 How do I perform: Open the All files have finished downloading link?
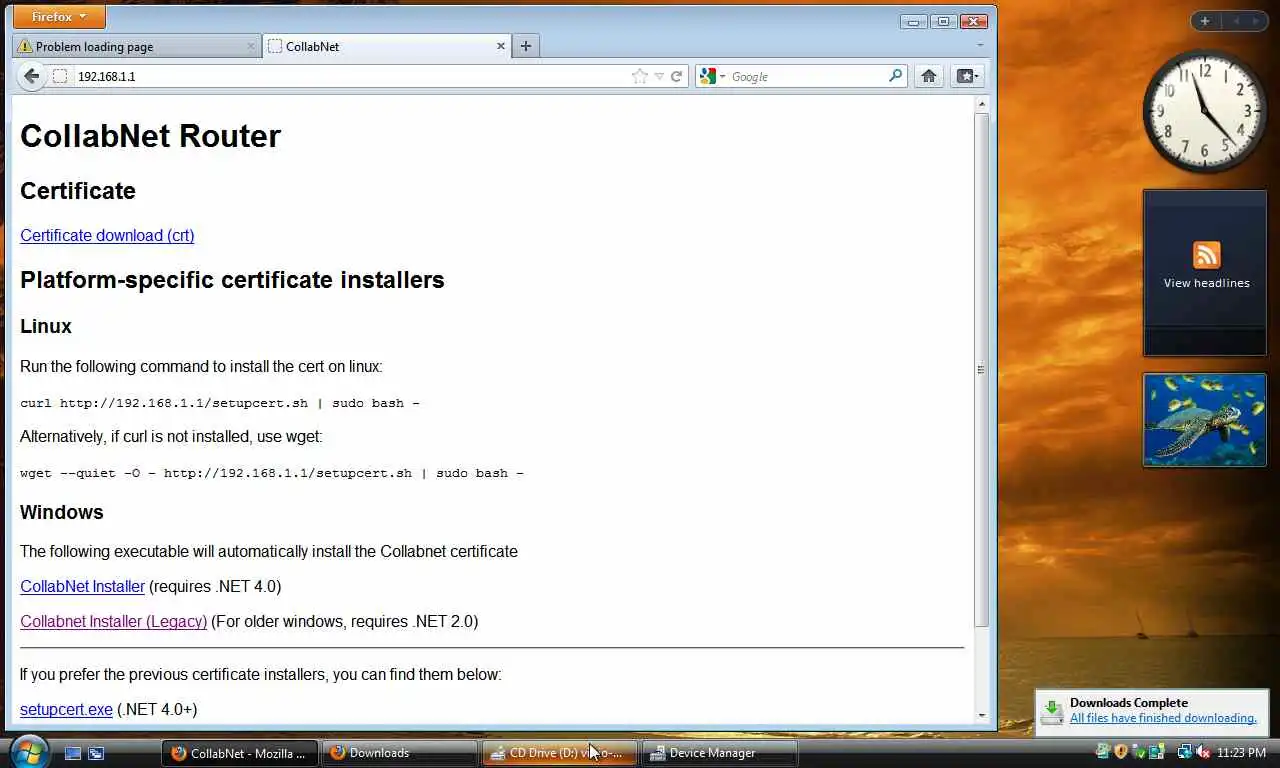click(x=1163, y=718)
